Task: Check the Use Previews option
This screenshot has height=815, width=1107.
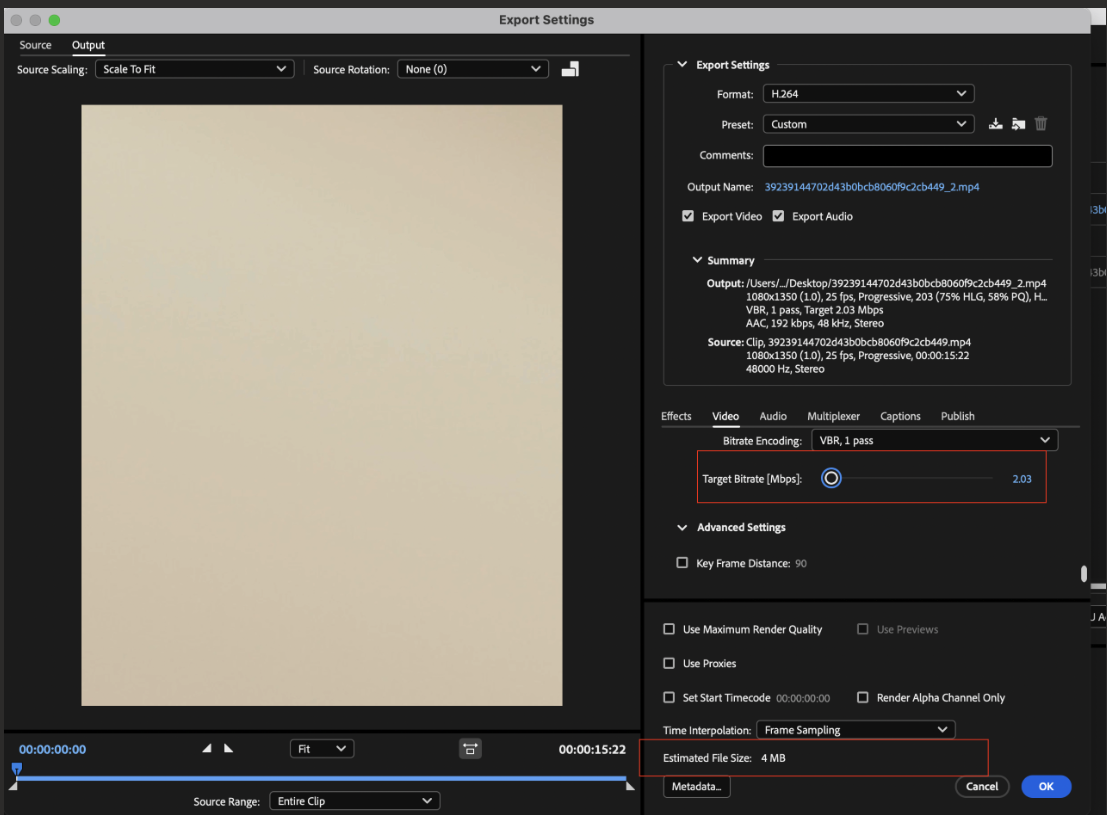Action: [x=863, y=629]
